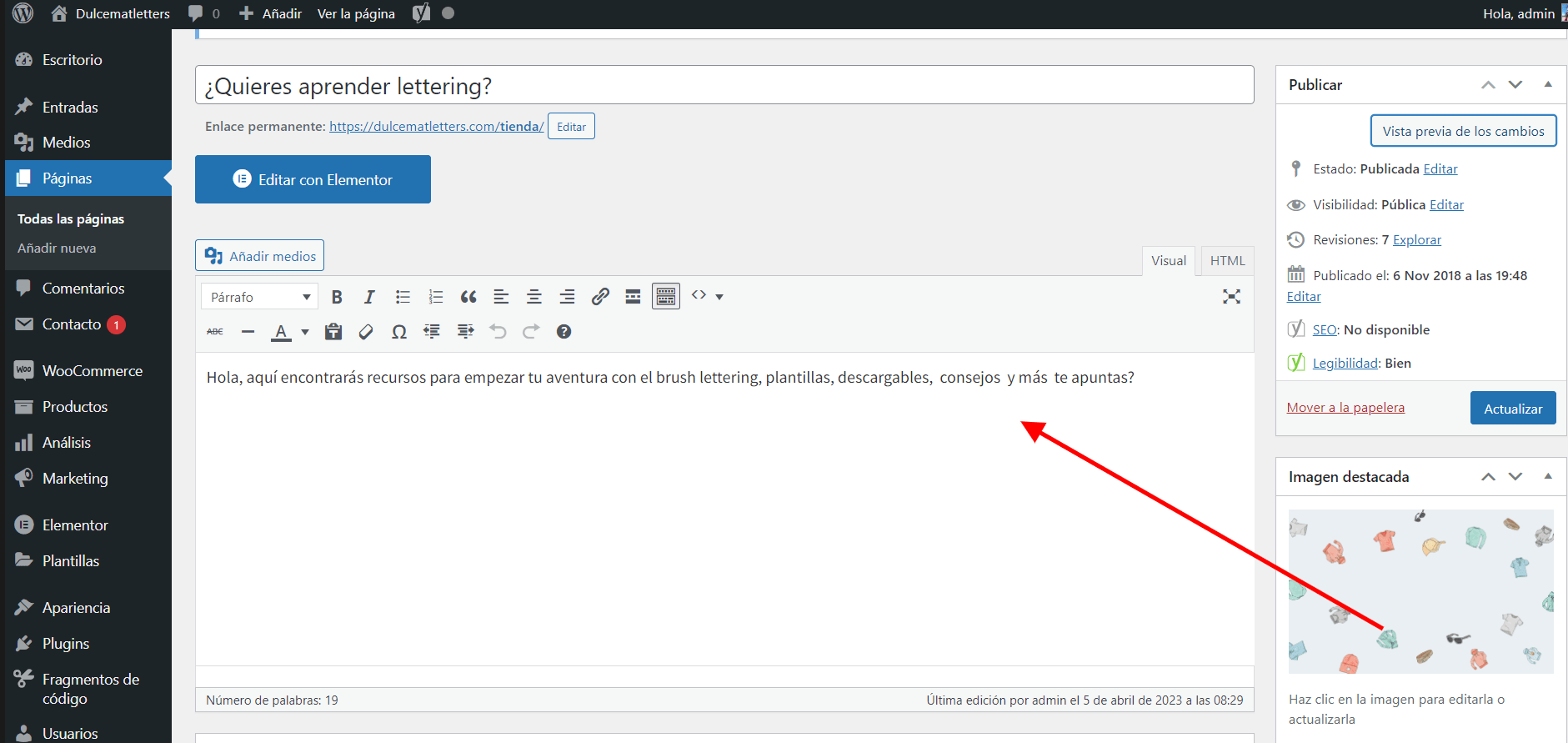Viewport: 1568px width, 743px height.
Task: Click the text color A button
Action: click(282, 332)
